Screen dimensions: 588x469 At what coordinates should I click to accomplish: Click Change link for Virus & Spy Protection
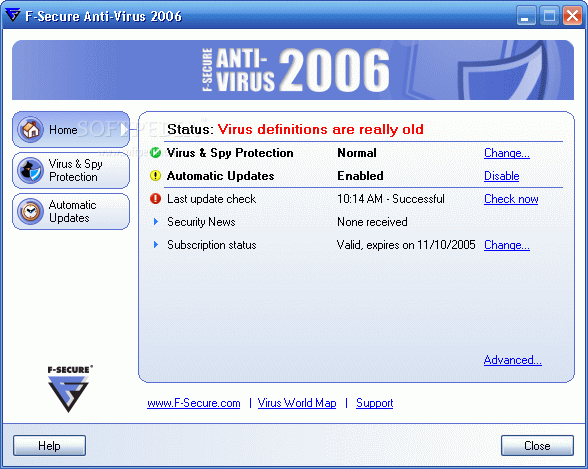click(507, 153)
